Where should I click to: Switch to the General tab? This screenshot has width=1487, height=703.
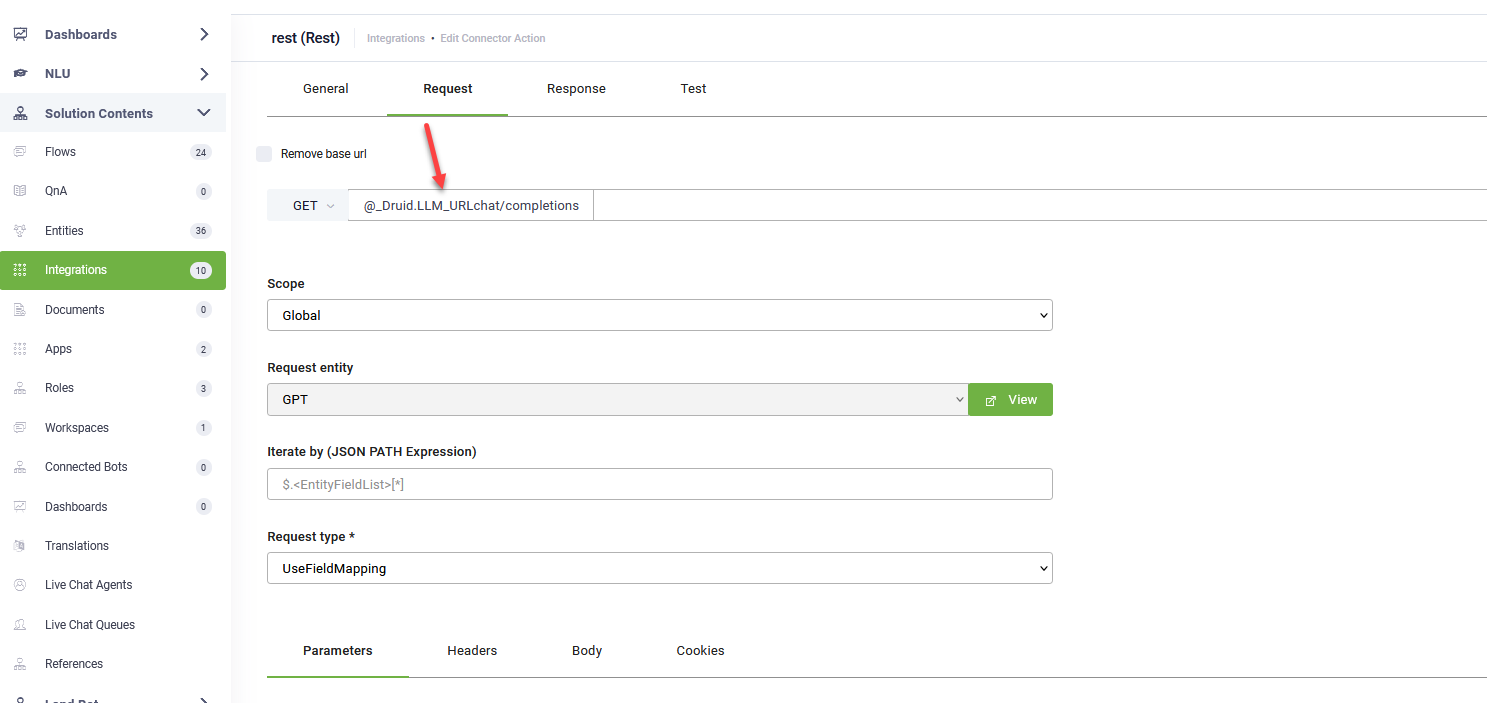pos(326,89)
